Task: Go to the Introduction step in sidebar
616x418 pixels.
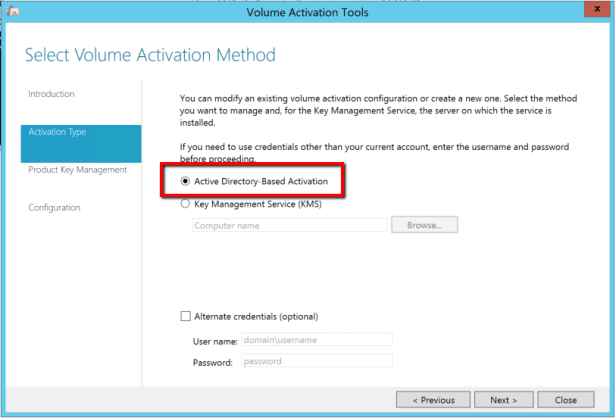Action: 51,94
